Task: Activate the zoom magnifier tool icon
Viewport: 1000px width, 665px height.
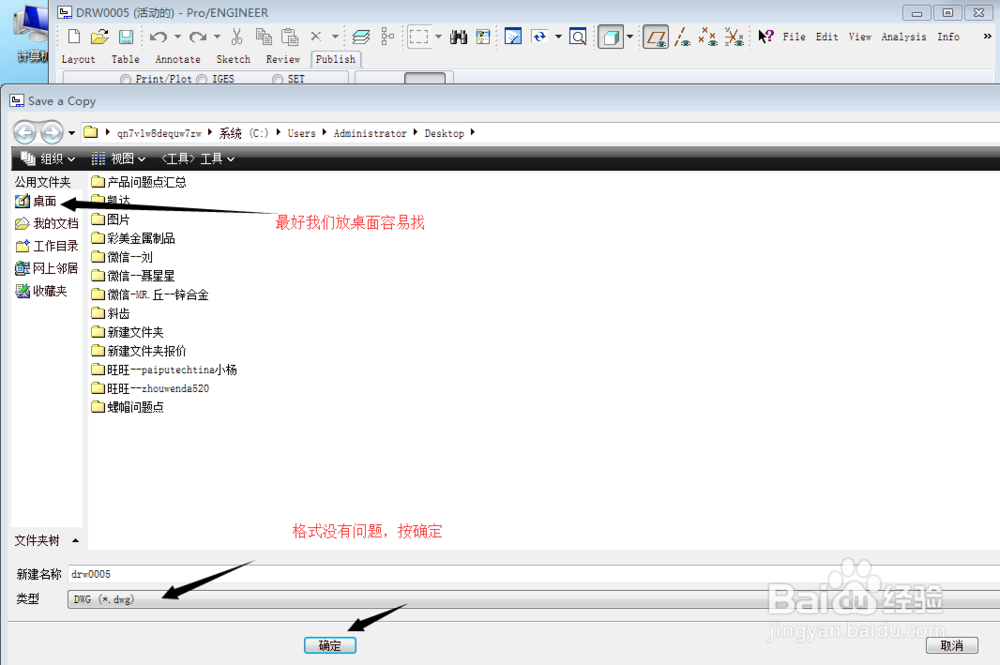Action: (x=577, y=36)
